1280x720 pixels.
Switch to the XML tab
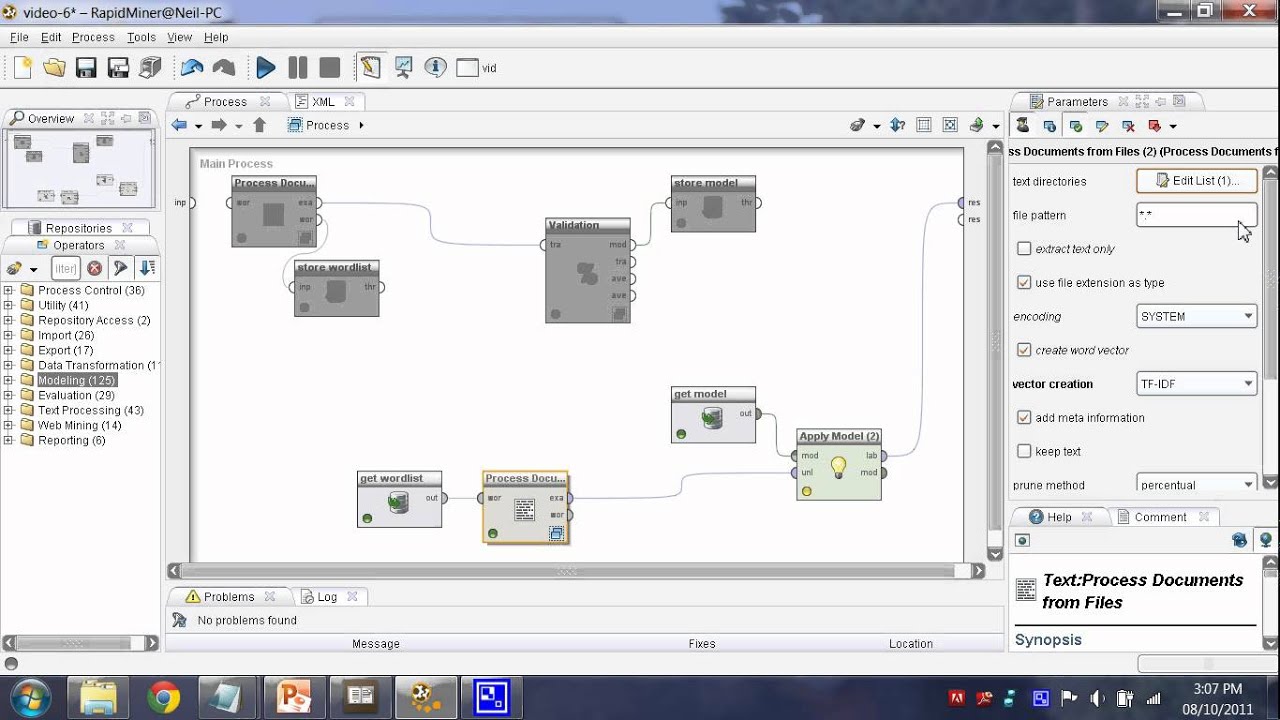pyautogui.click(x=323, y=101)
